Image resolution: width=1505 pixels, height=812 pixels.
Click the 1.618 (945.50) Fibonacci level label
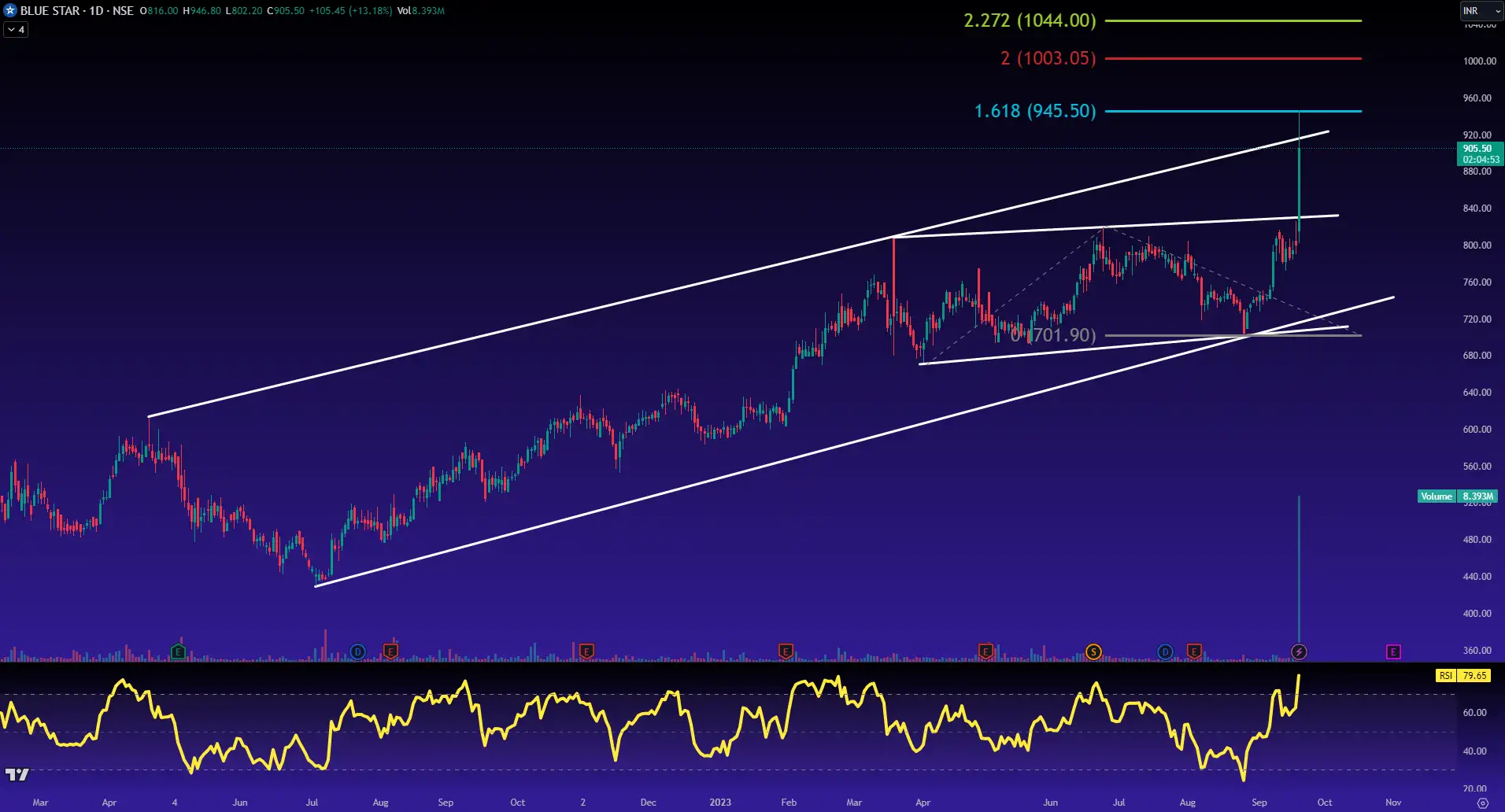1034,111
